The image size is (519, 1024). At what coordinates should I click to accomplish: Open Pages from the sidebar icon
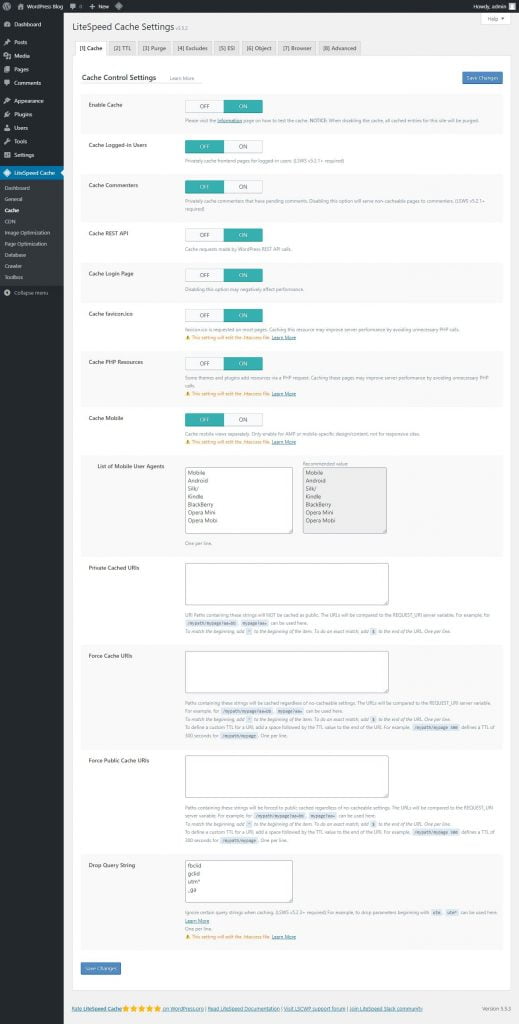tap(7, 69)
